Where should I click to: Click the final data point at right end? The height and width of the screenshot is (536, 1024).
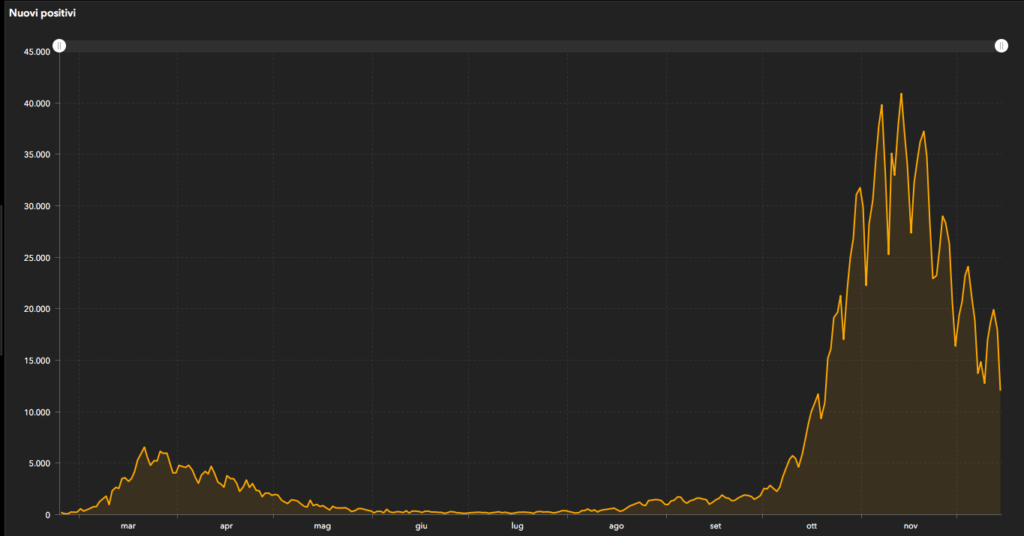tap(1000, 389)
